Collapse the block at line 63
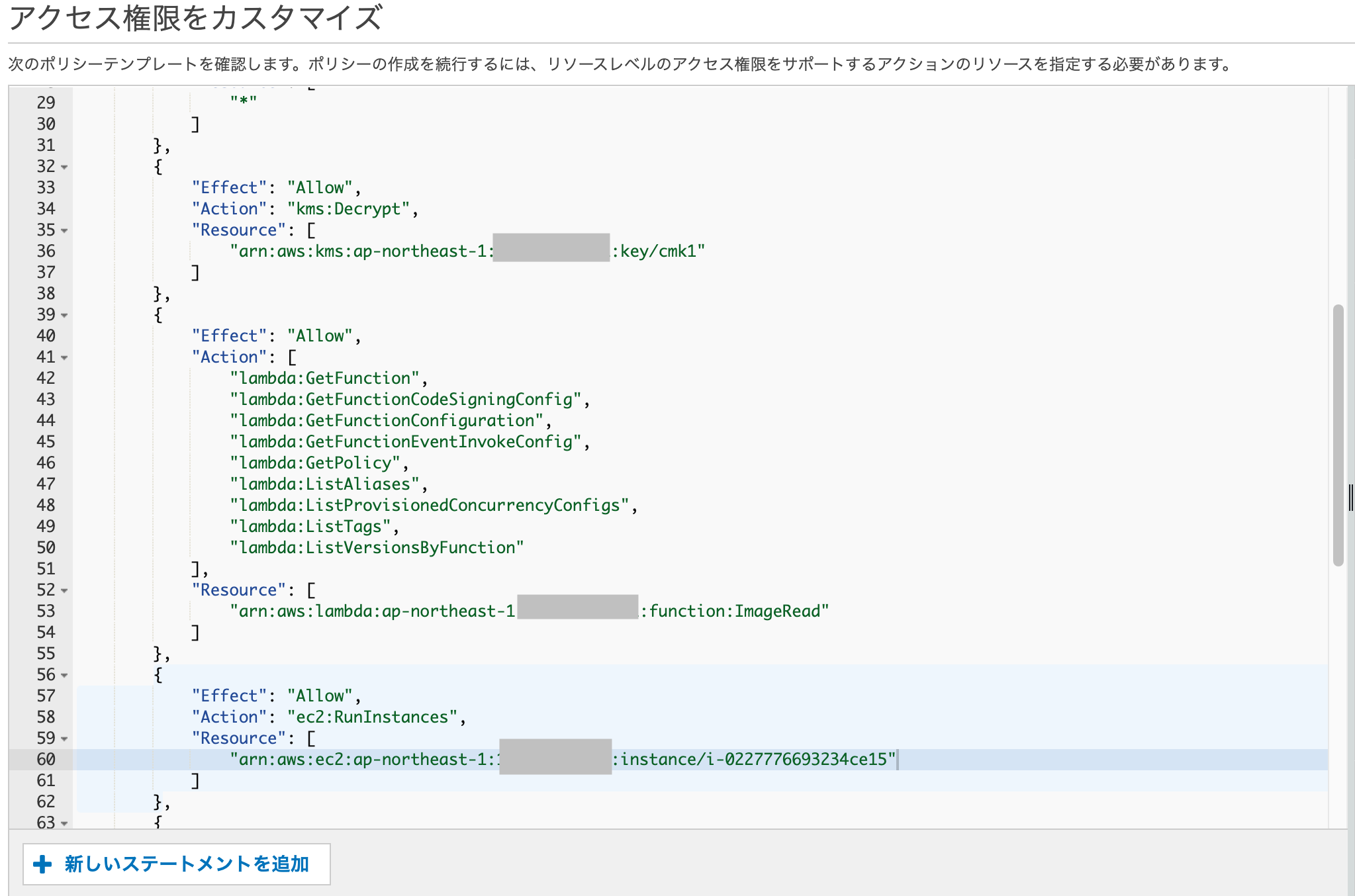The width and height of the screenshot is (1355, 896). tap(64, 824)
